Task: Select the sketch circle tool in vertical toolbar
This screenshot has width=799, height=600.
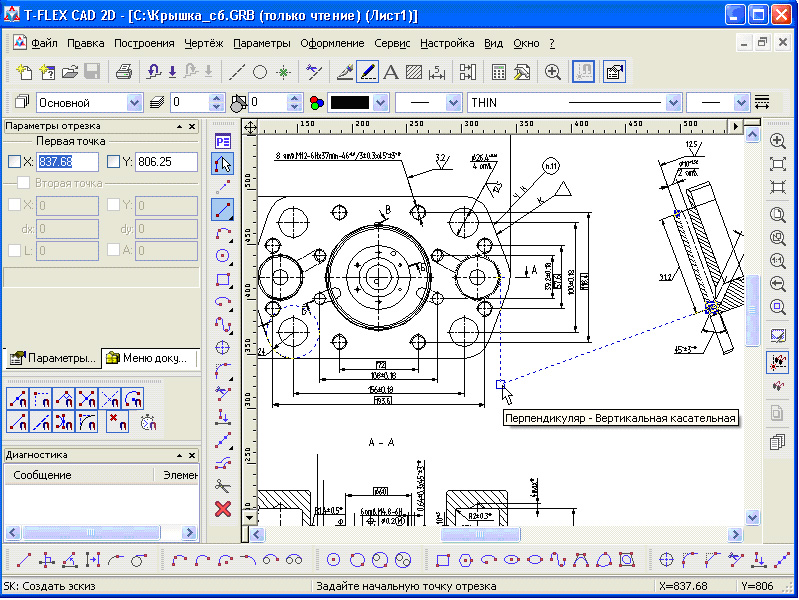Action: 223,255
